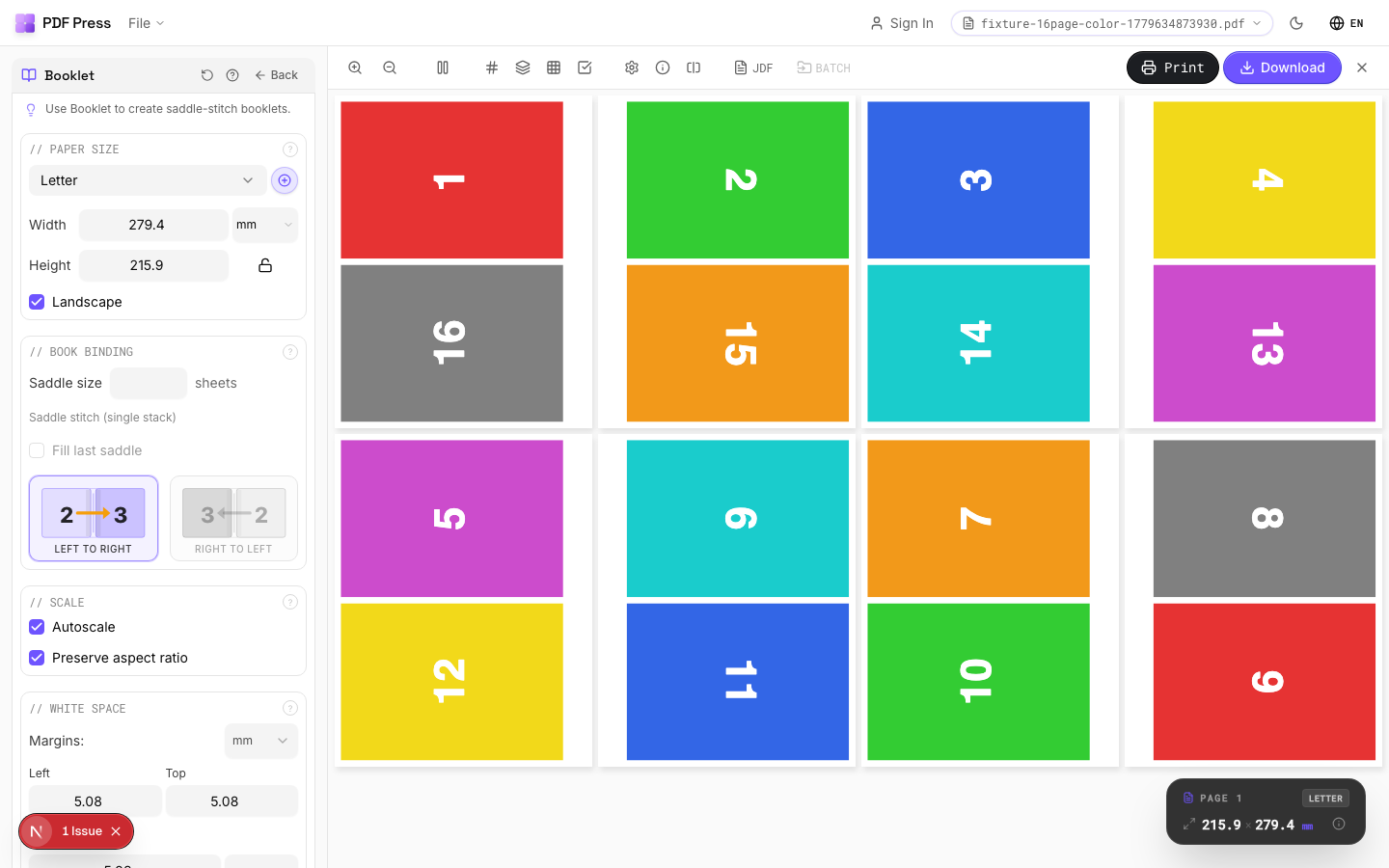The image size is (1389, 868).
Task: Click the red page 1 thumbnail
Action: (451, 180)
